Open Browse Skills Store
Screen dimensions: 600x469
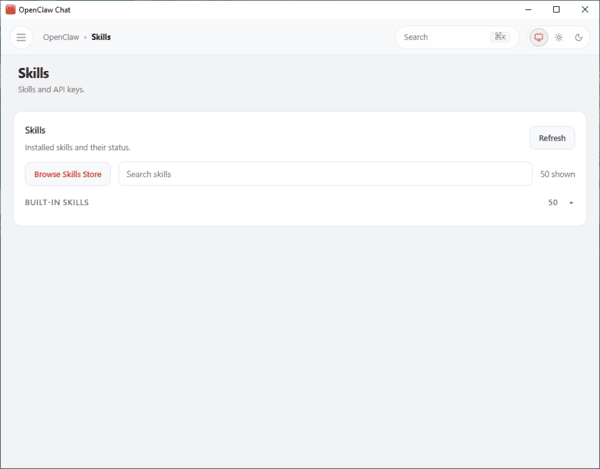coord(68,174)
